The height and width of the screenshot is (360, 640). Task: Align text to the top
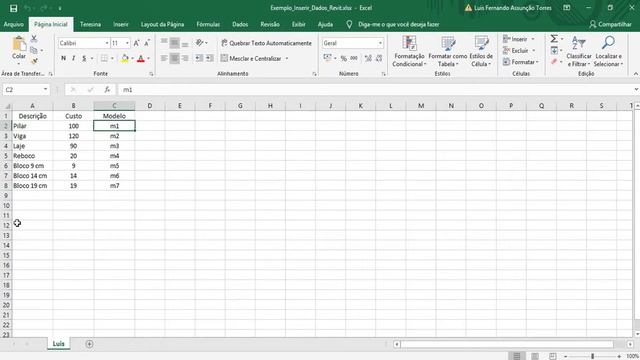[164, 43]
